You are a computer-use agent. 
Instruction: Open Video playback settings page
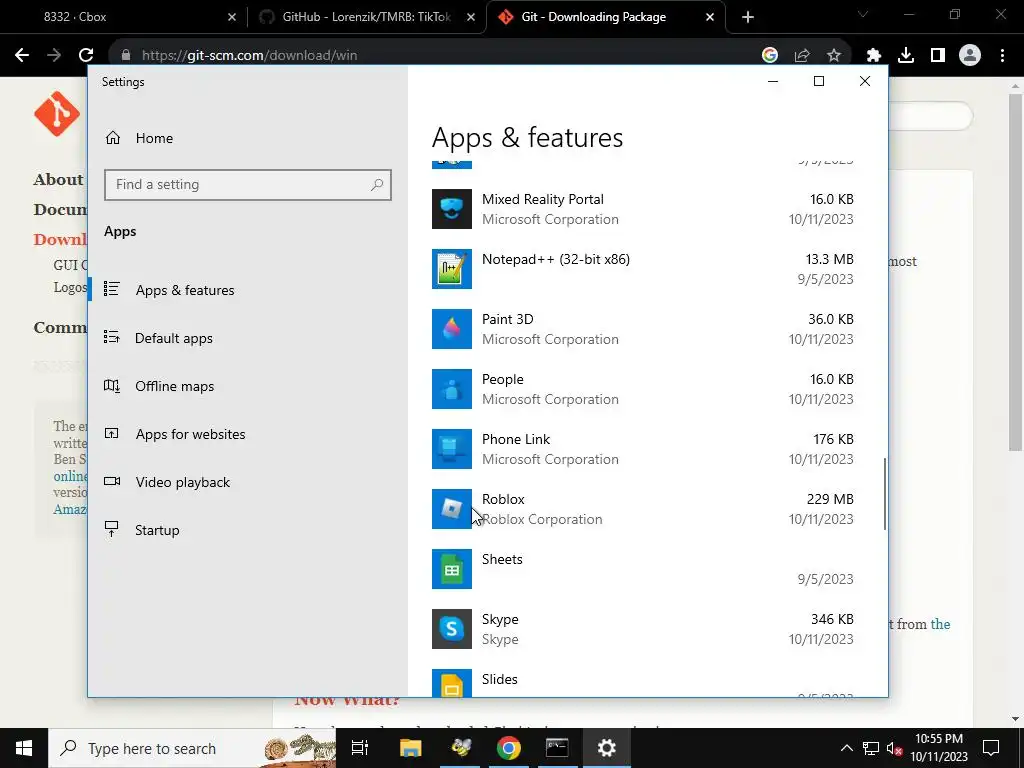tap(183, 483)
